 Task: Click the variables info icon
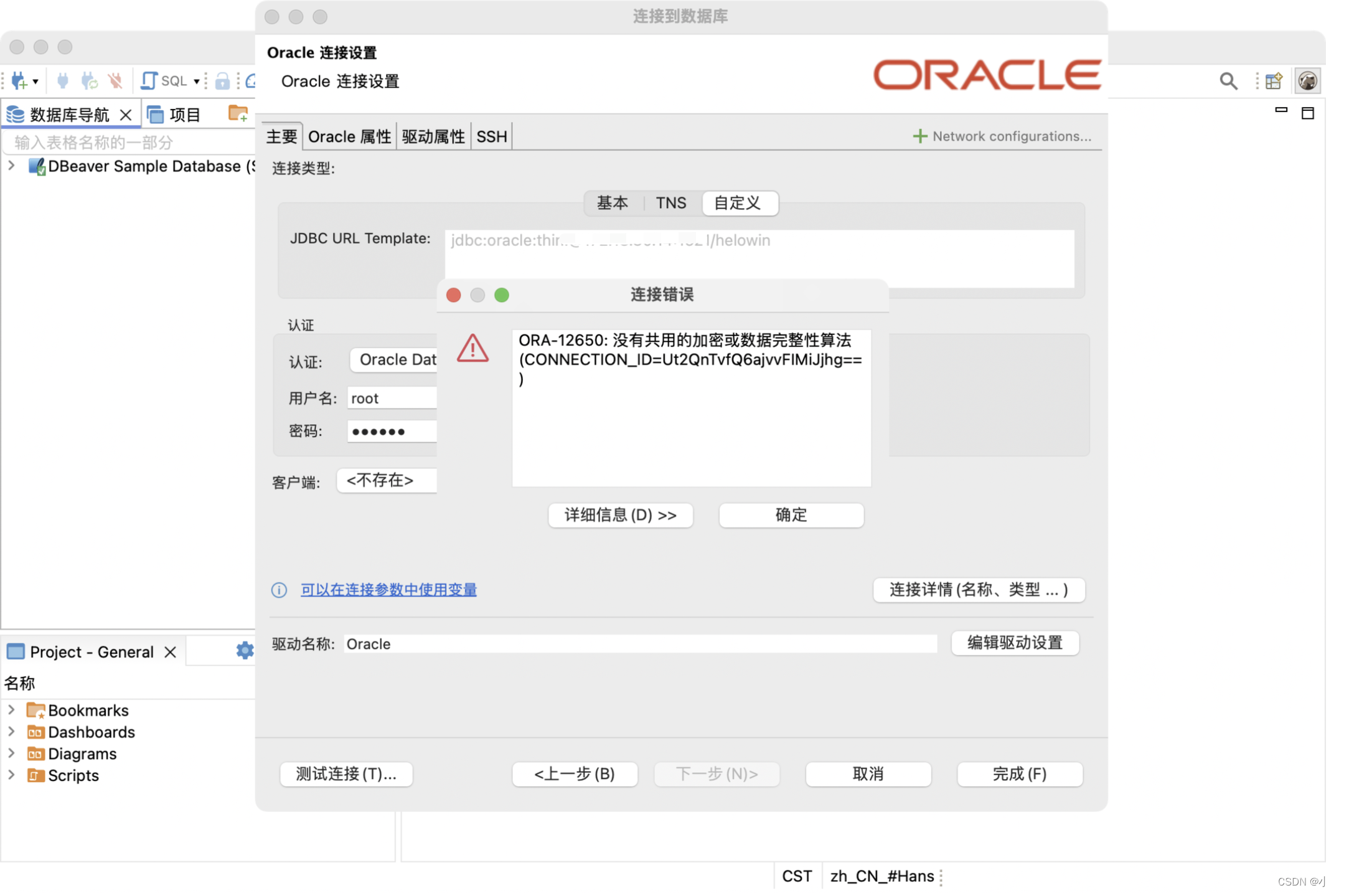click(x=279, y=590)
